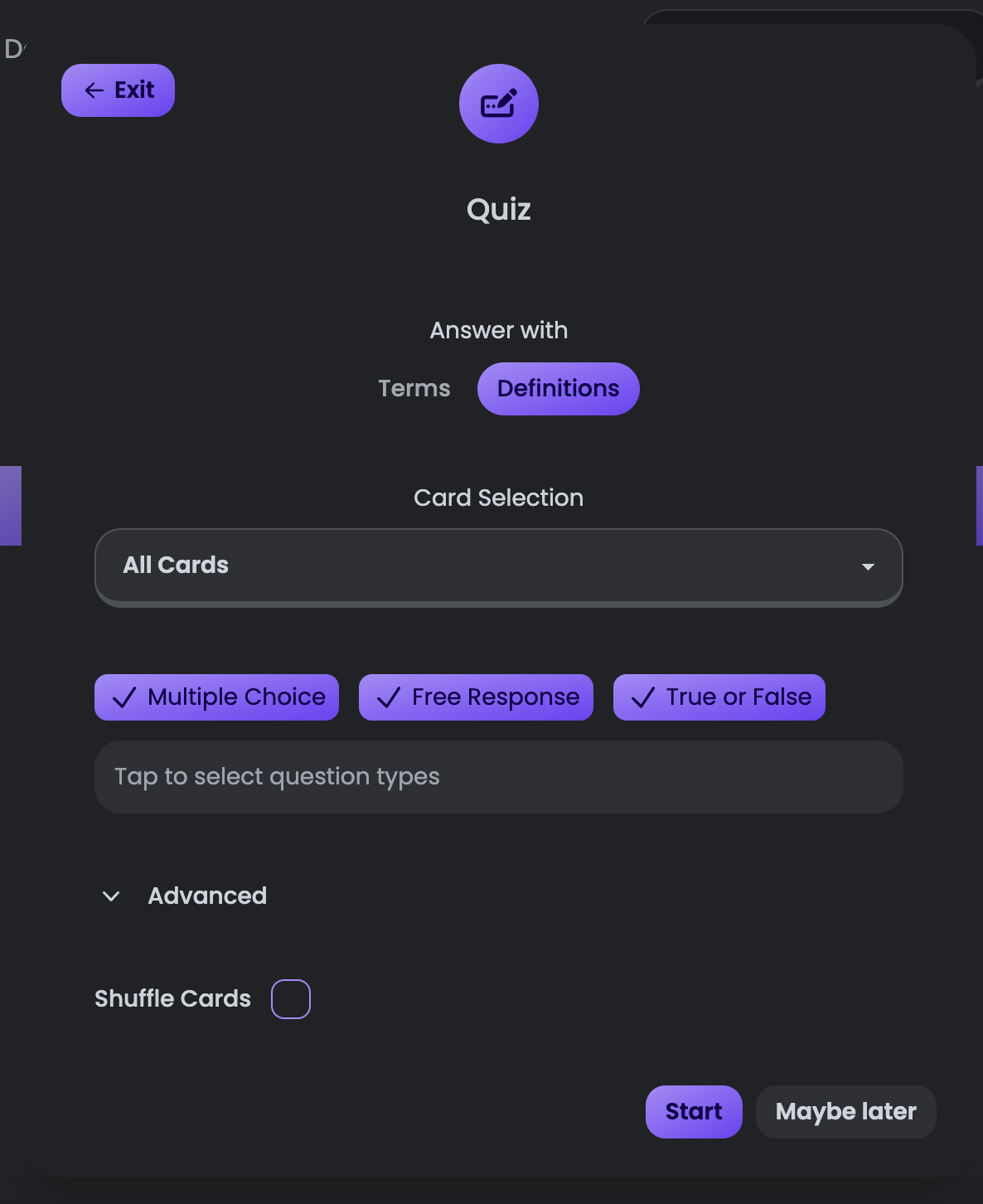
Task: Deselect the Multiple Choice question type
Action: click(x=216, y=697)
